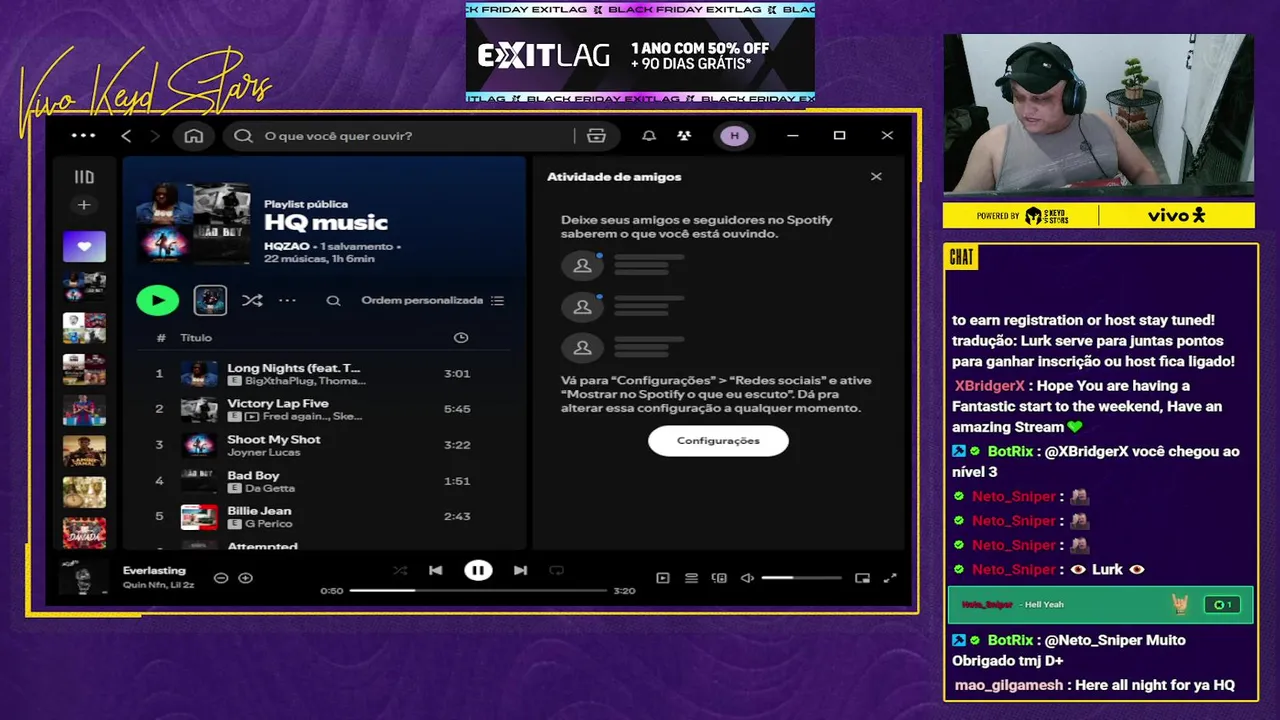
Task: Seek on the song progress bar
Action: [478, 591]
